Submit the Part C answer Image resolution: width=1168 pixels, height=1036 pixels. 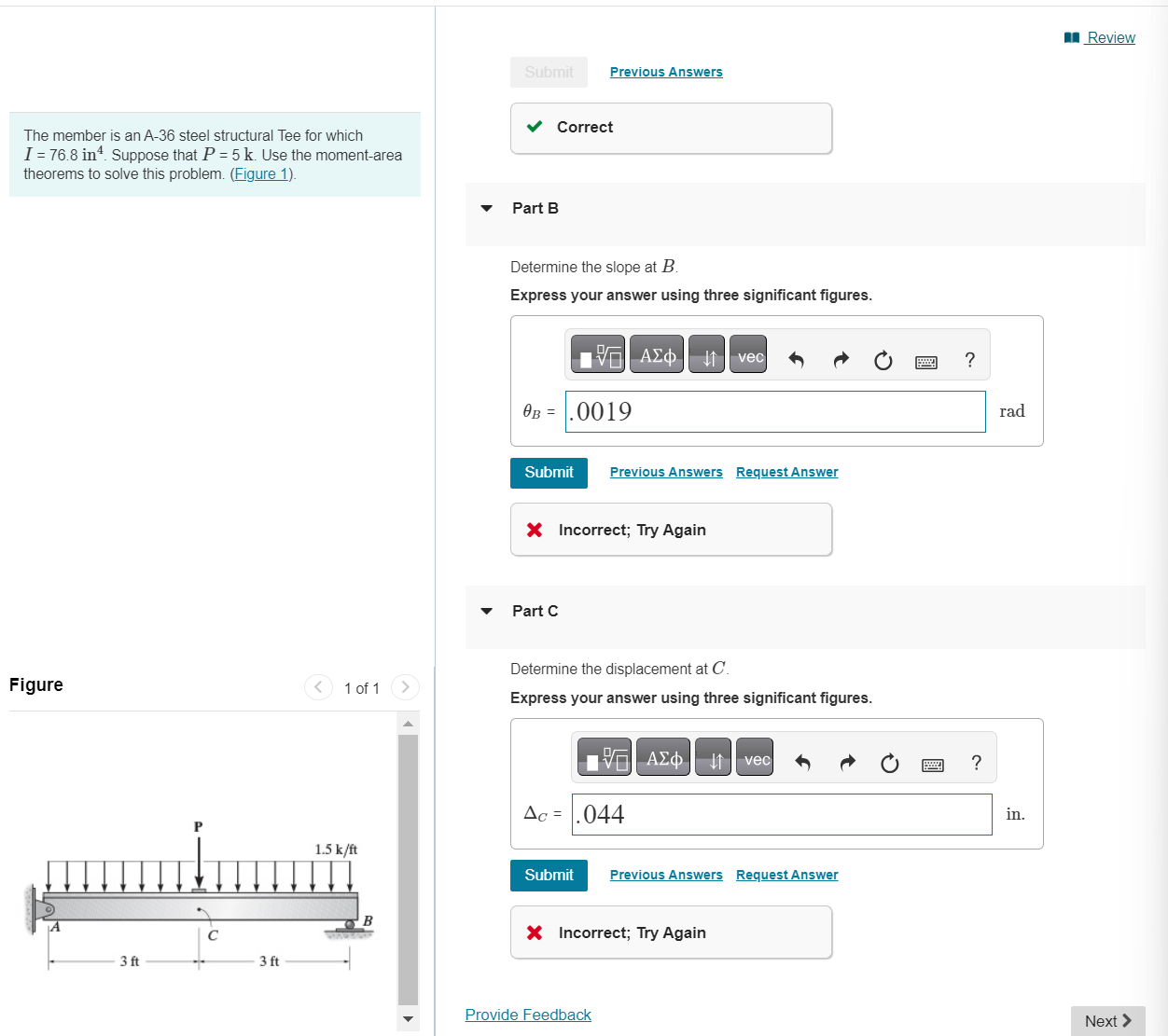pyautogui.click(x=549, y=876)
